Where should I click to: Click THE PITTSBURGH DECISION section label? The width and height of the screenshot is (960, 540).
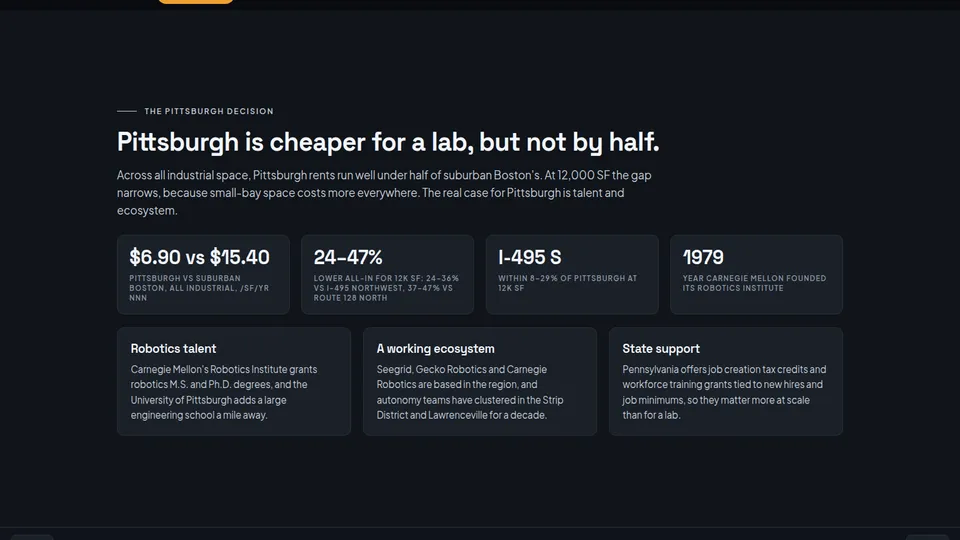(209, 111)
